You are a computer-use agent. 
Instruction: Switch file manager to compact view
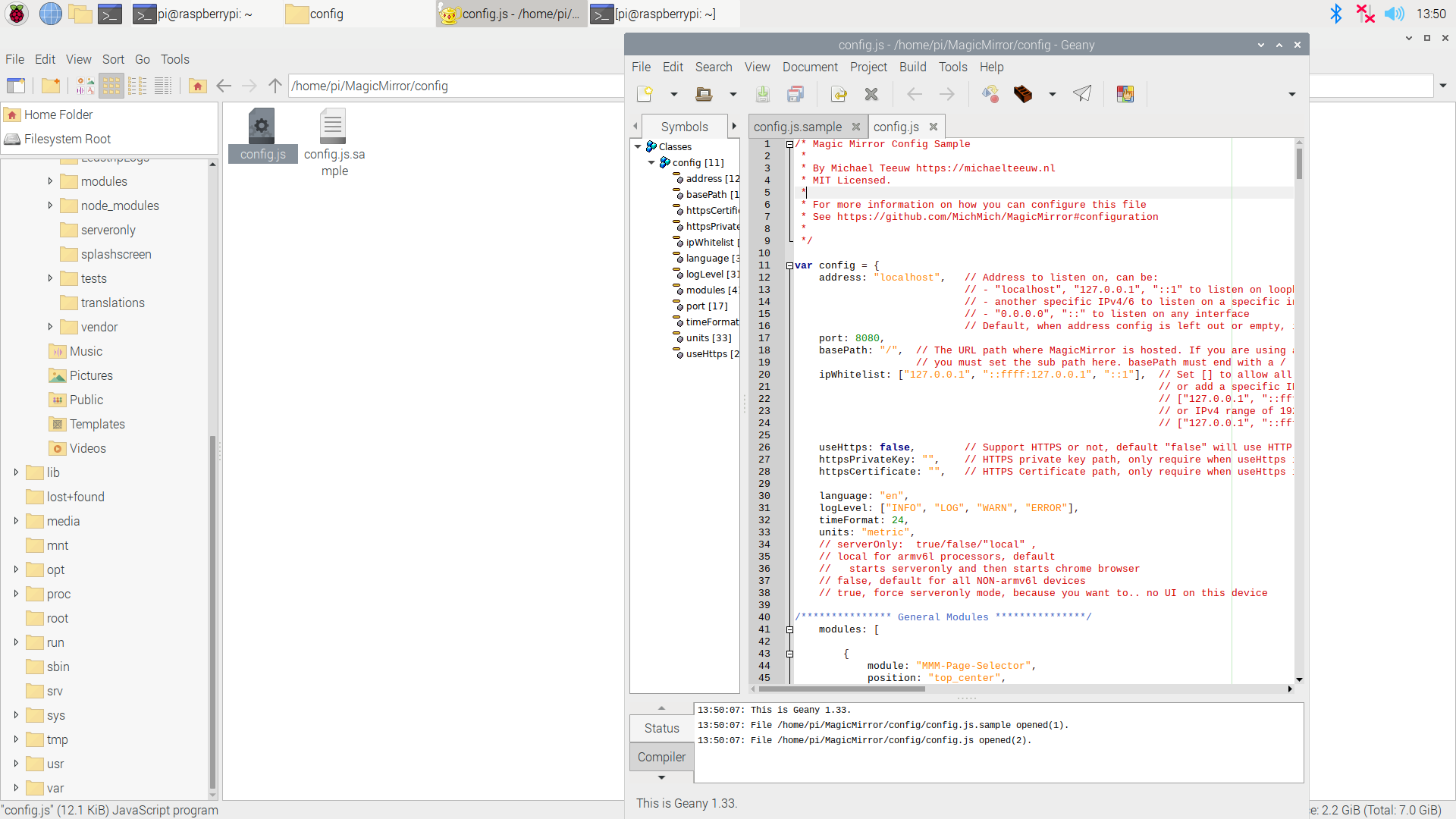[137, 86]
